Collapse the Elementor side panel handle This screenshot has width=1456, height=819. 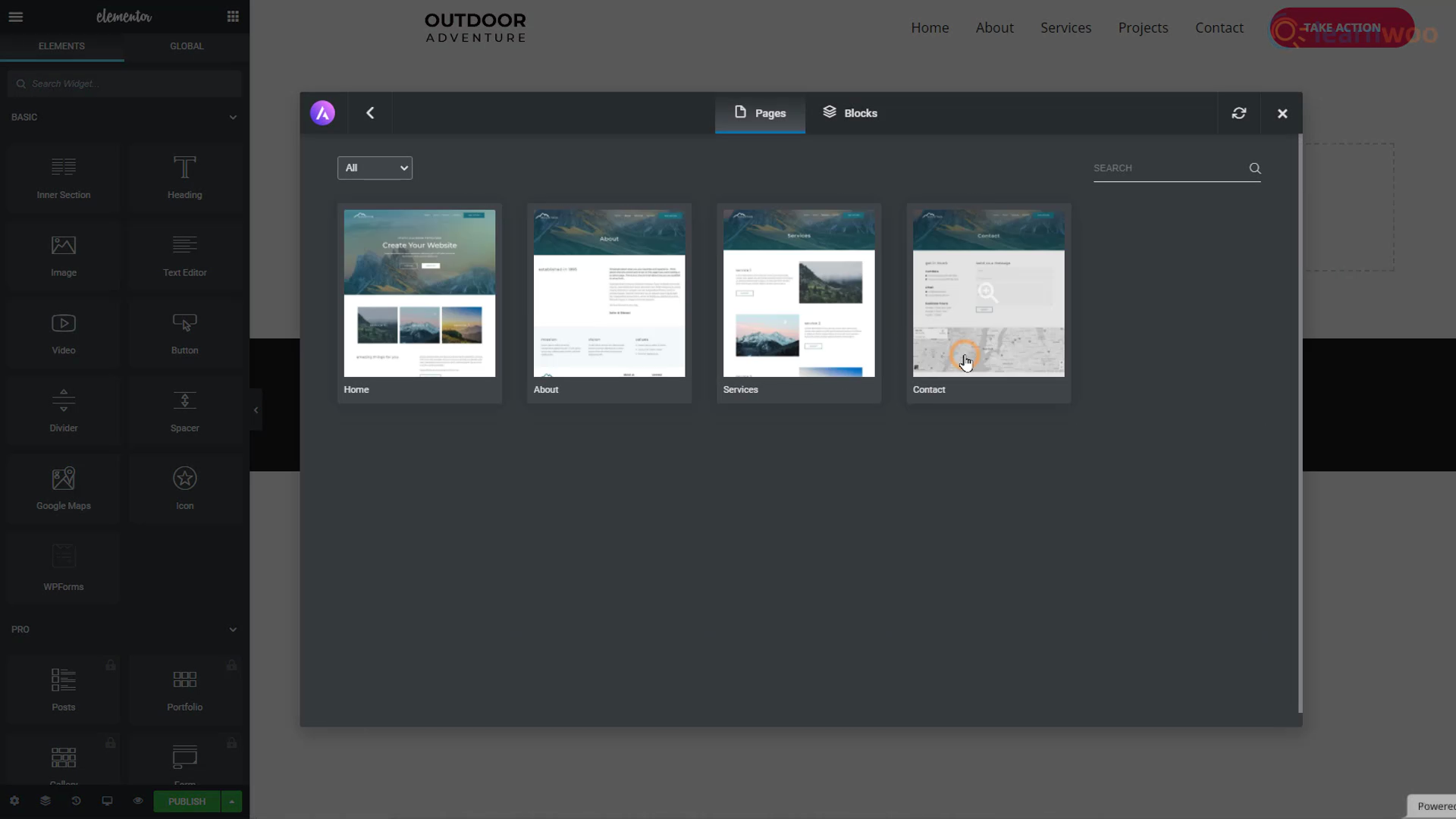click(256, 409)
